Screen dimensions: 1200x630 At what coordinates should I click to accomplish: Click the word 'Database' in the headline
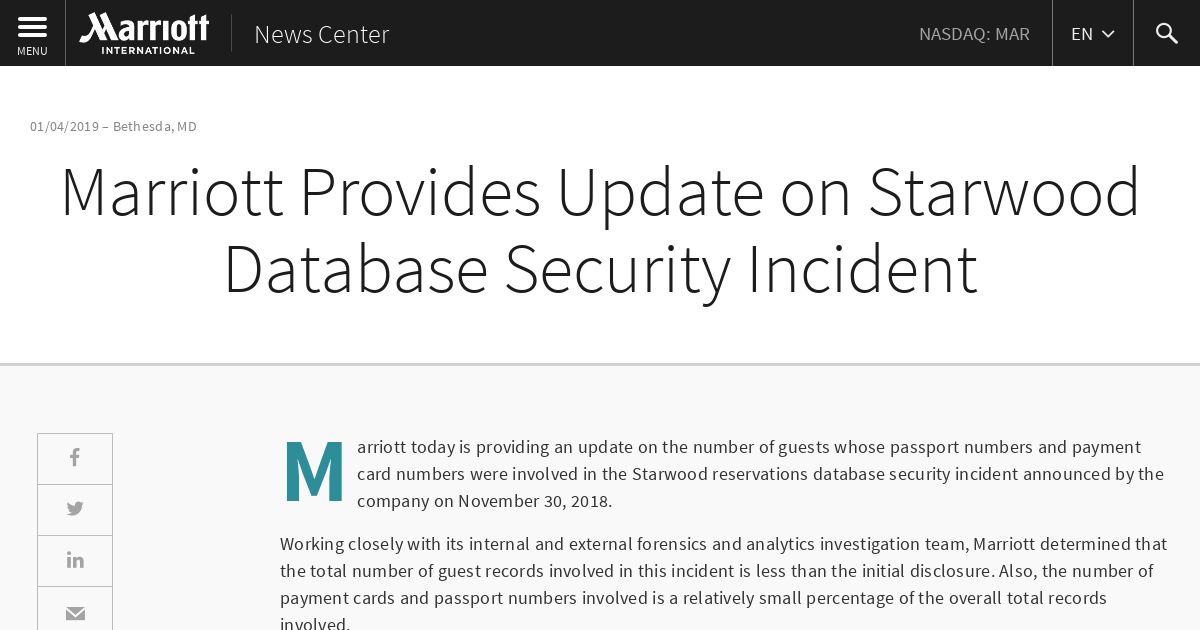pos(355,268)
